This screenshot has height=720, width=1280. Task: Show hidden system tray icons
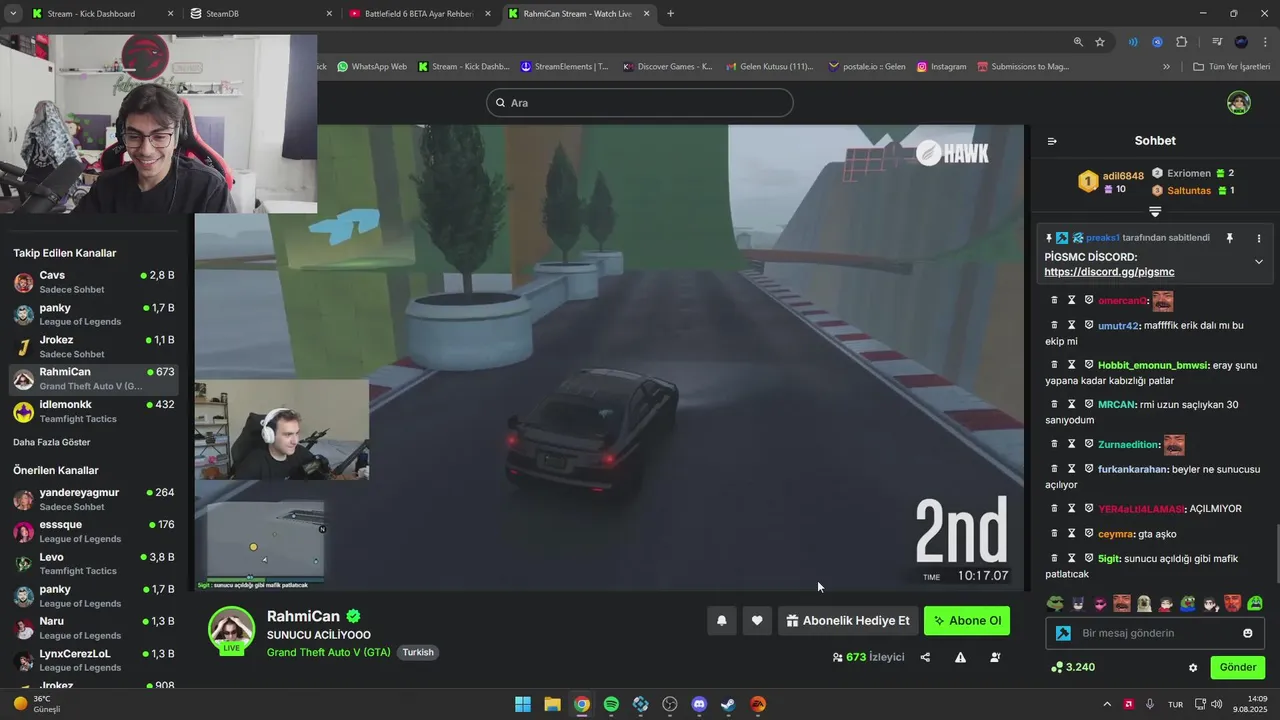pos(1106,704)
